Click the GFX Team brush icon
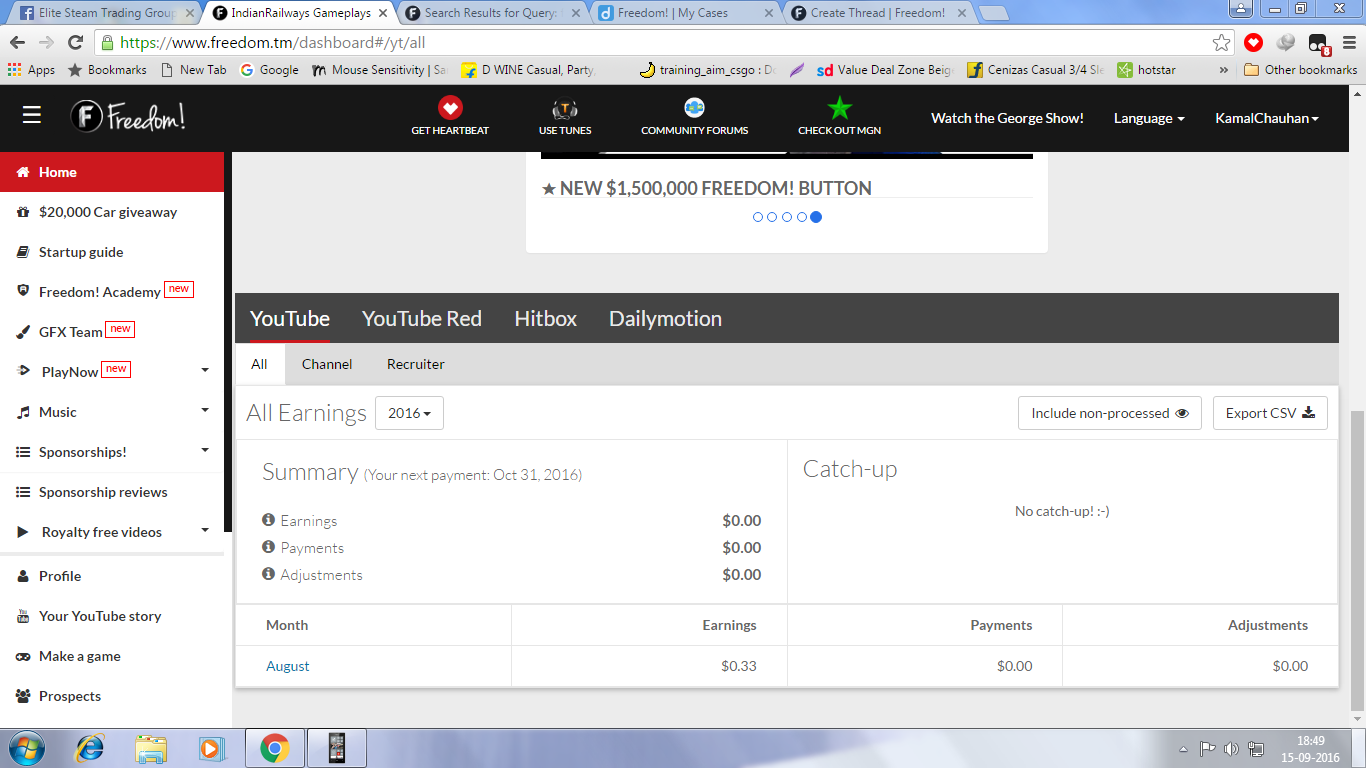 click(23, 332)
